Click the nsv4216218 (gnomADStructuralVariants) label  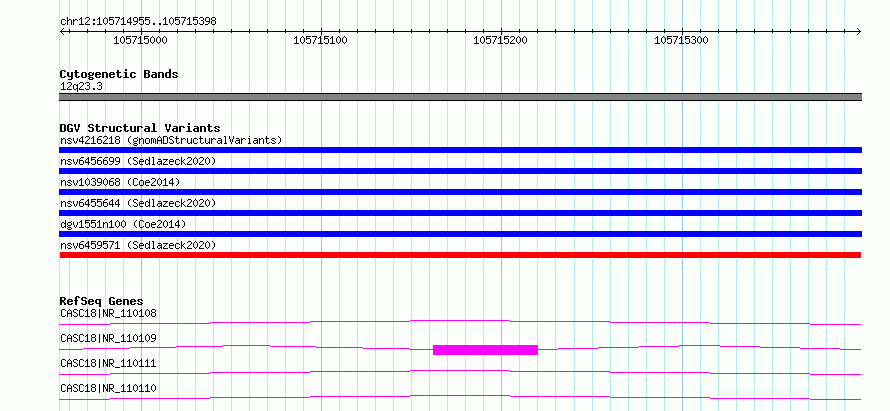click(171, 140)
